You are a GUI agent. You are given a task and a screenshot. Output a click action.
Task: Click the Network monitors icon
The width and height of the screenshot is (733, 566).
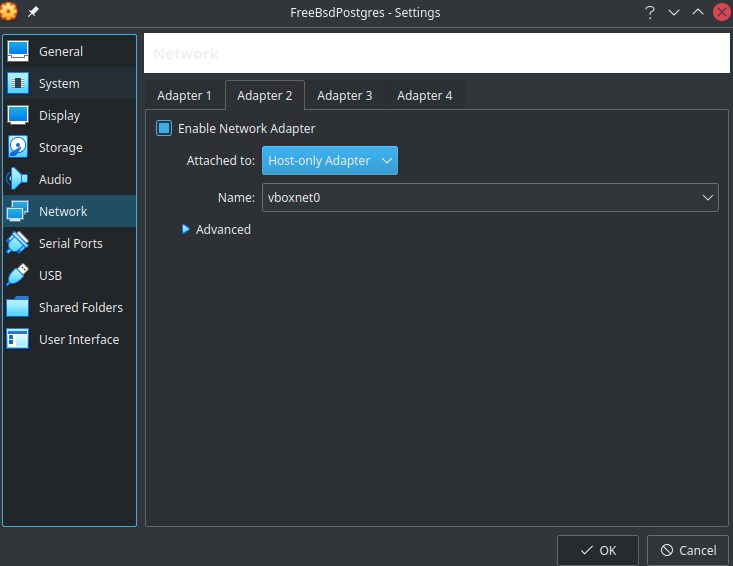(x=18, y=211)
